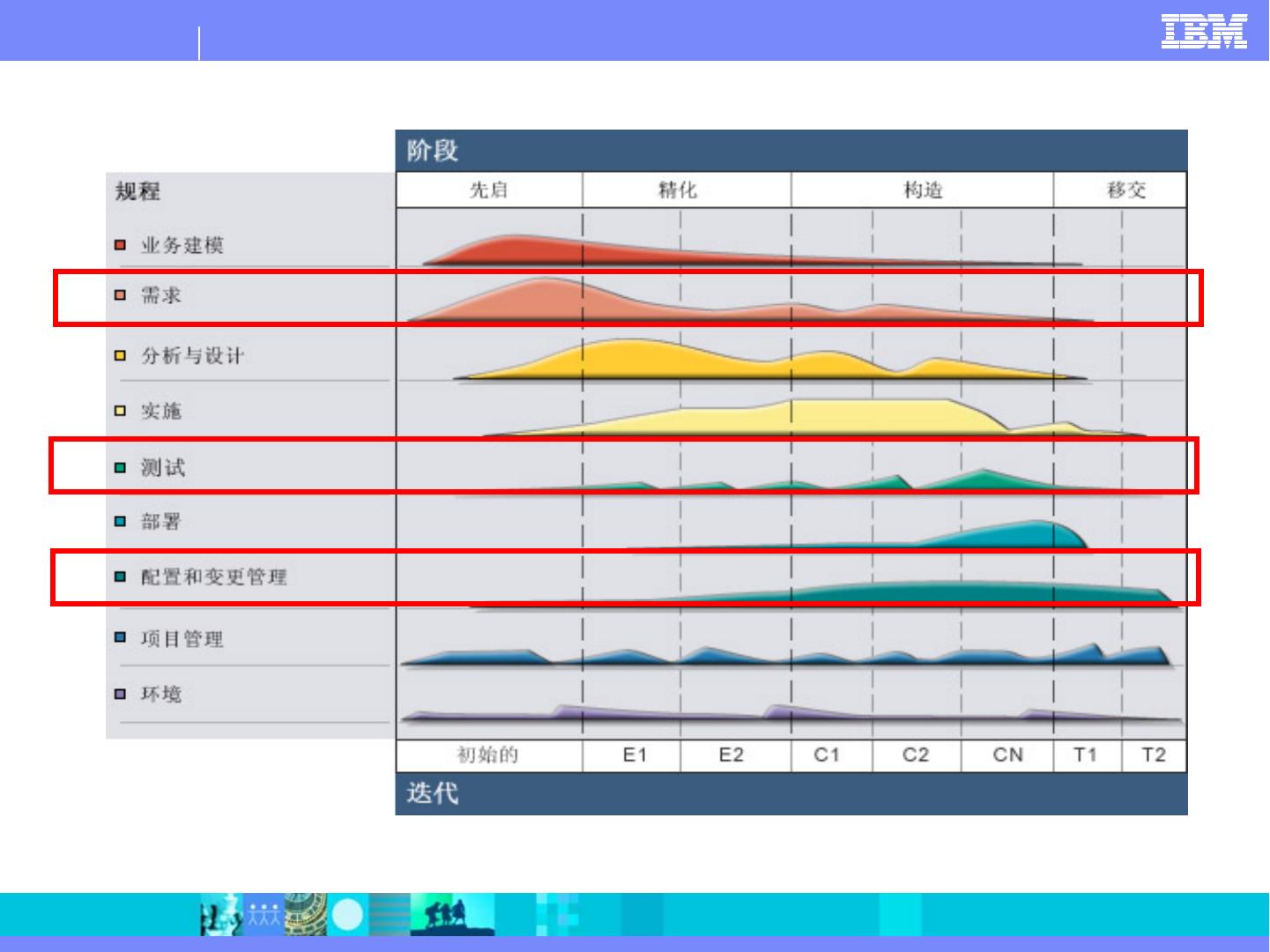Select the 精化 phase column header
1270x952 pixels.
tap(687, 190)
